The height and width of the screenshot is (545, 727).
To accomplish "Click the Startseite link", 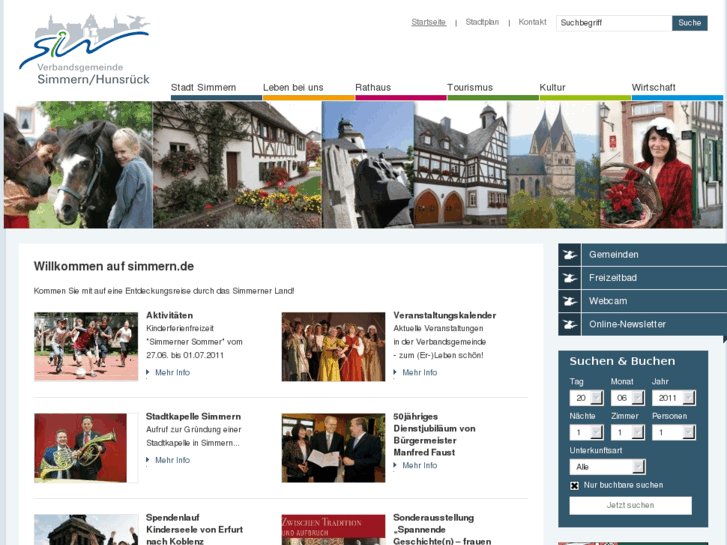I will coord(429,22).
